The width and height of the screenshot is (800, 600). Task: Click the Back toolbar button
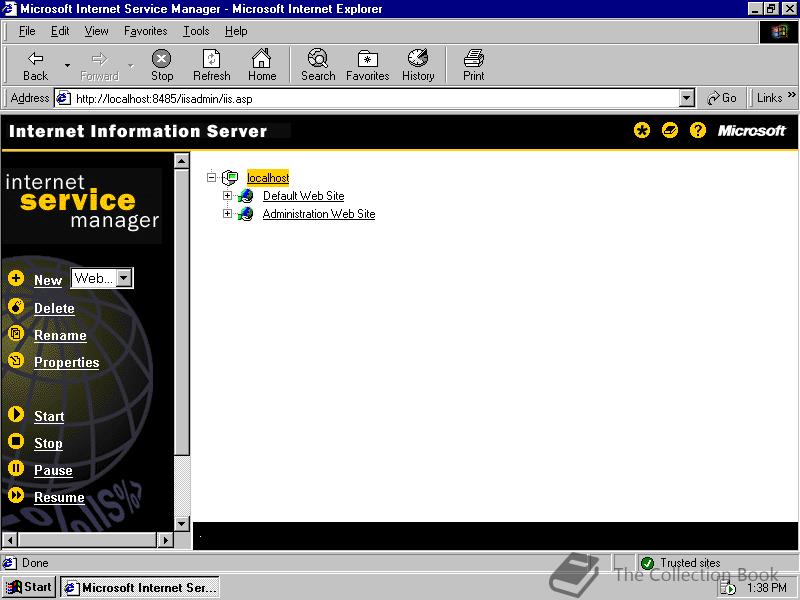click(35, 65)
